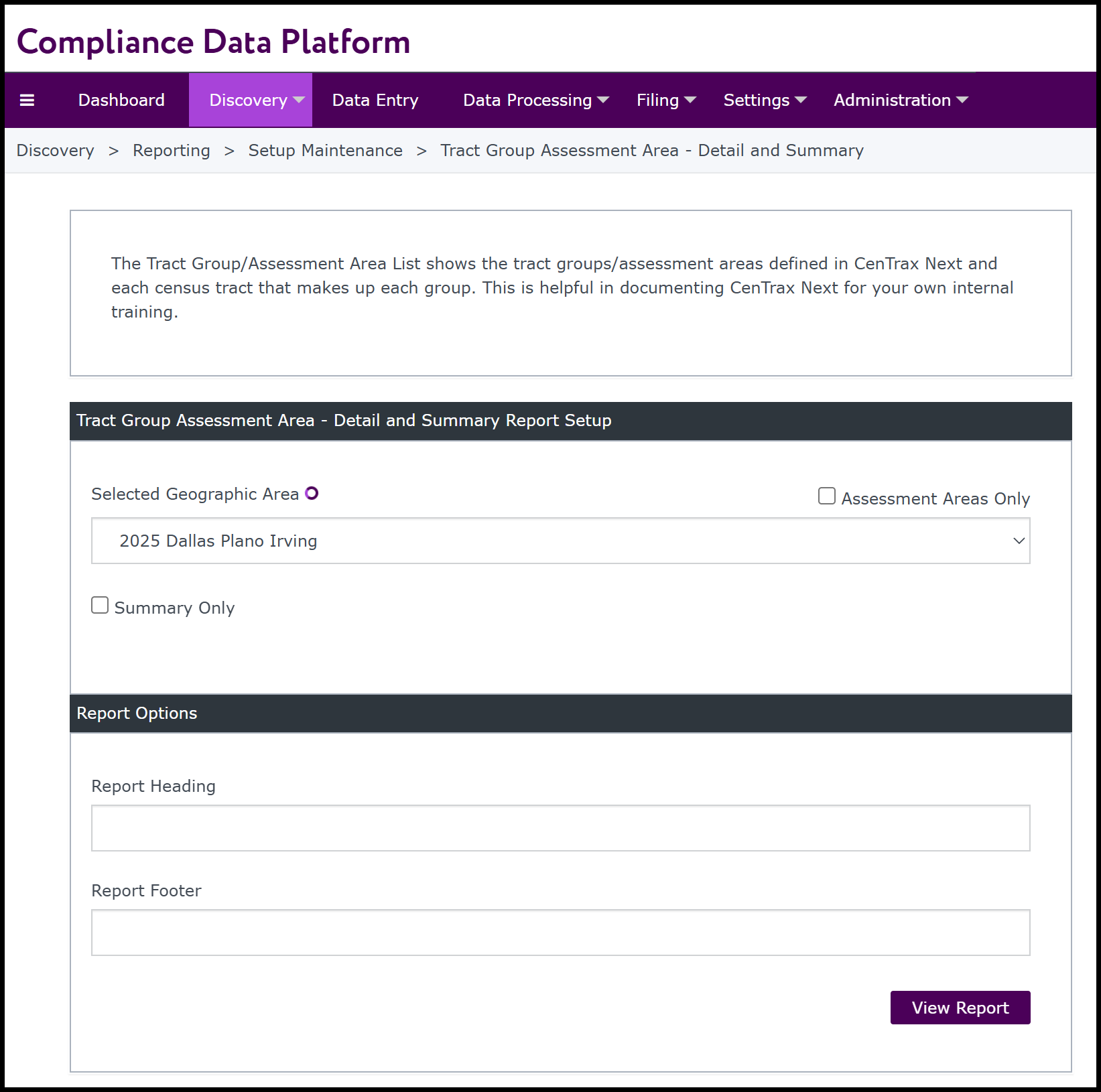The image size is (1101, 1092).
Task: Click the View Report button
Action: pyautogui.click(x=960, y=1008)
